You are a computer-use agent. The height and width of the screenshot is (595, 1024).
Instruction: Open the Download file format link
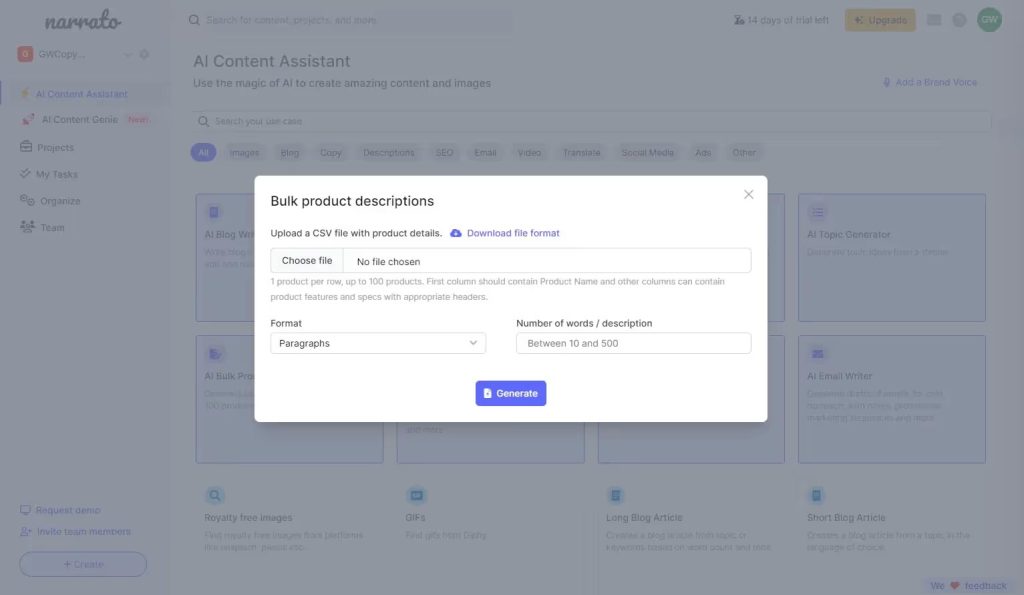click(513, 233)
